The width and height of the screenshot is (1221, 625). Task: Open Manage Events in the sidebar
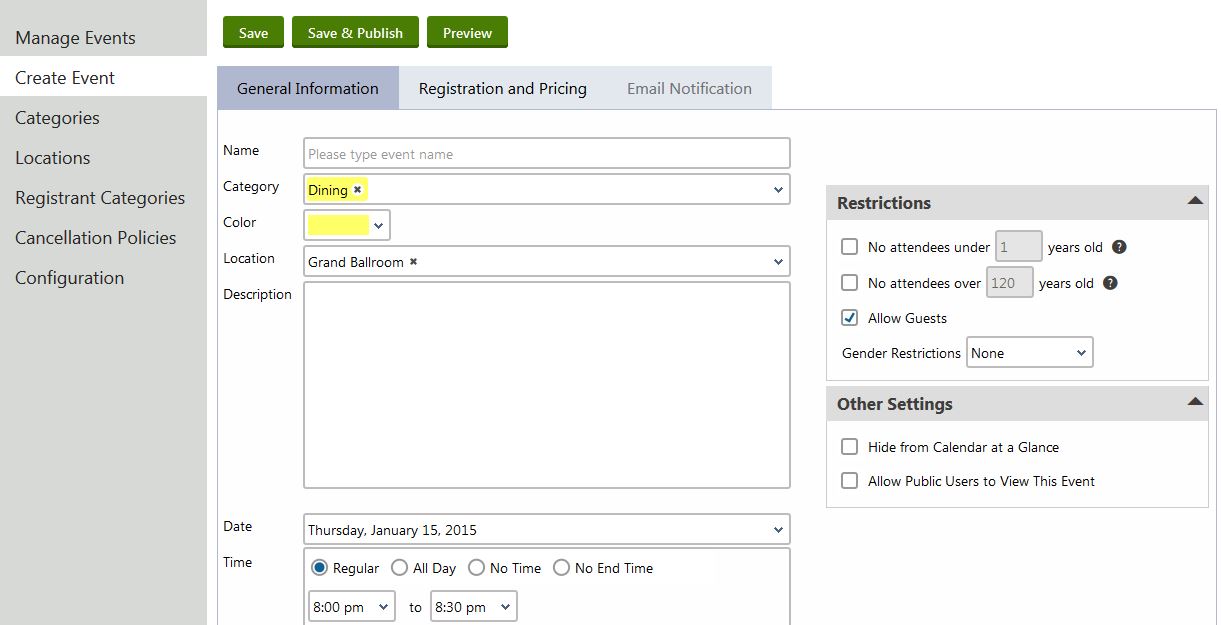click(x=75, y=38)
